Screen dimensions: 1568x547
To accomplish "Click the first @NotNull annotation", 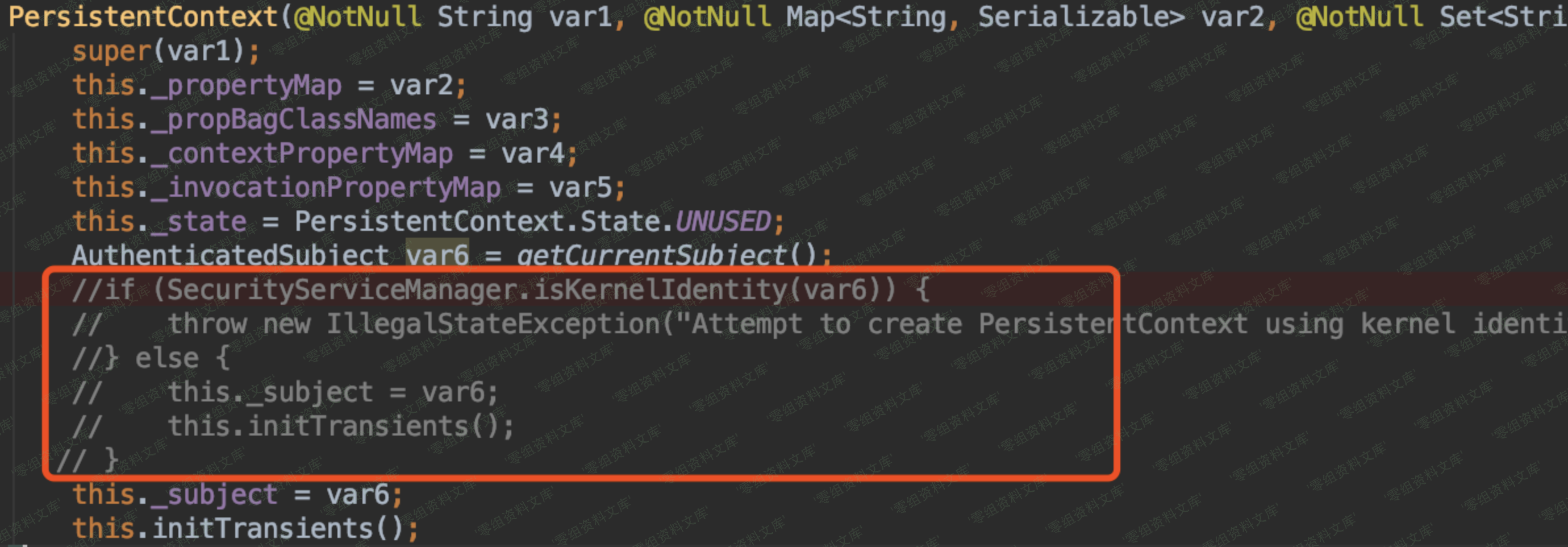I will (357, 17).
